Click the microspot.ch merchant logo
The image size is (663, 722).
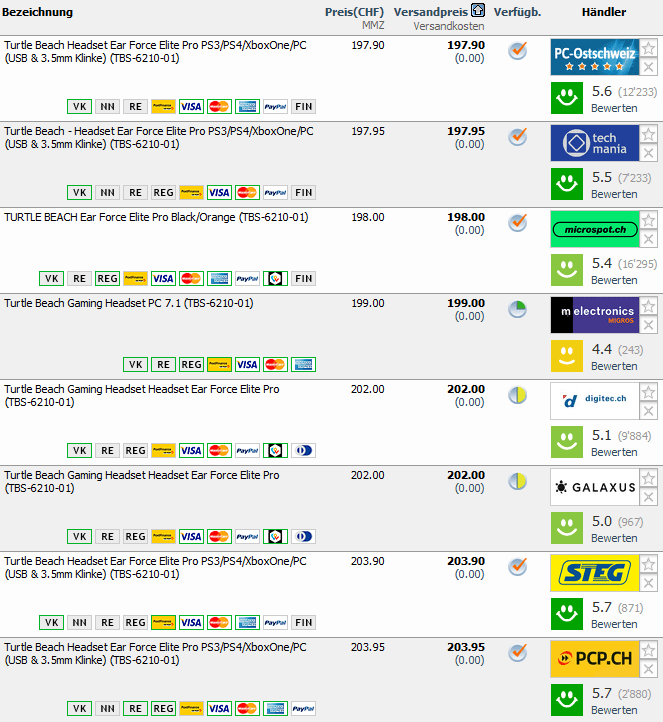tap(594, 229)
